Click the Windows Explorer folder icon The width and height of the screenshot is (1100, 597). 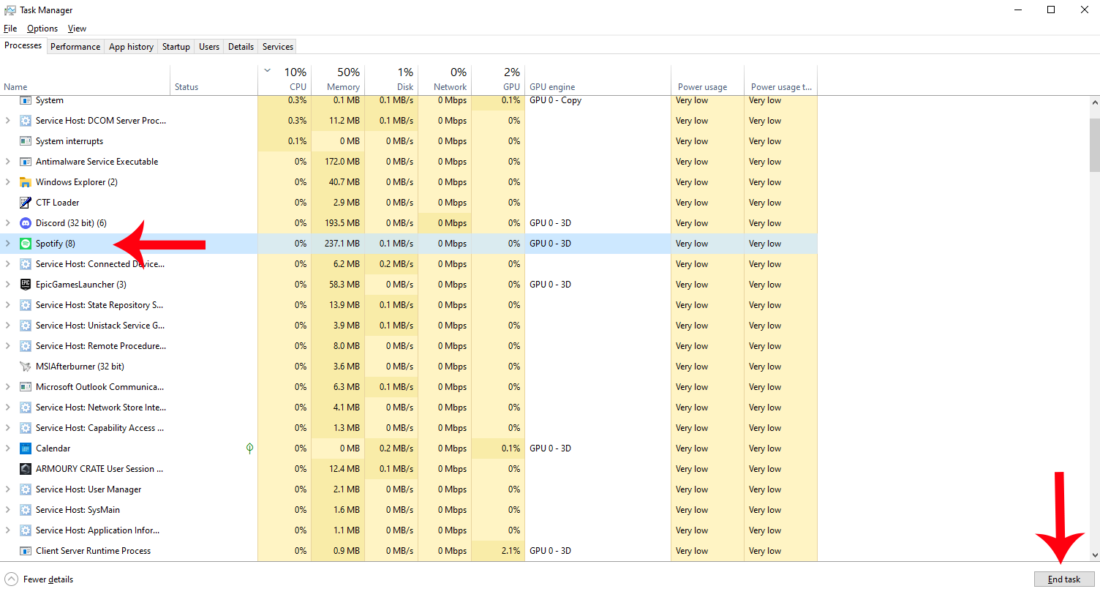(25, 182)
